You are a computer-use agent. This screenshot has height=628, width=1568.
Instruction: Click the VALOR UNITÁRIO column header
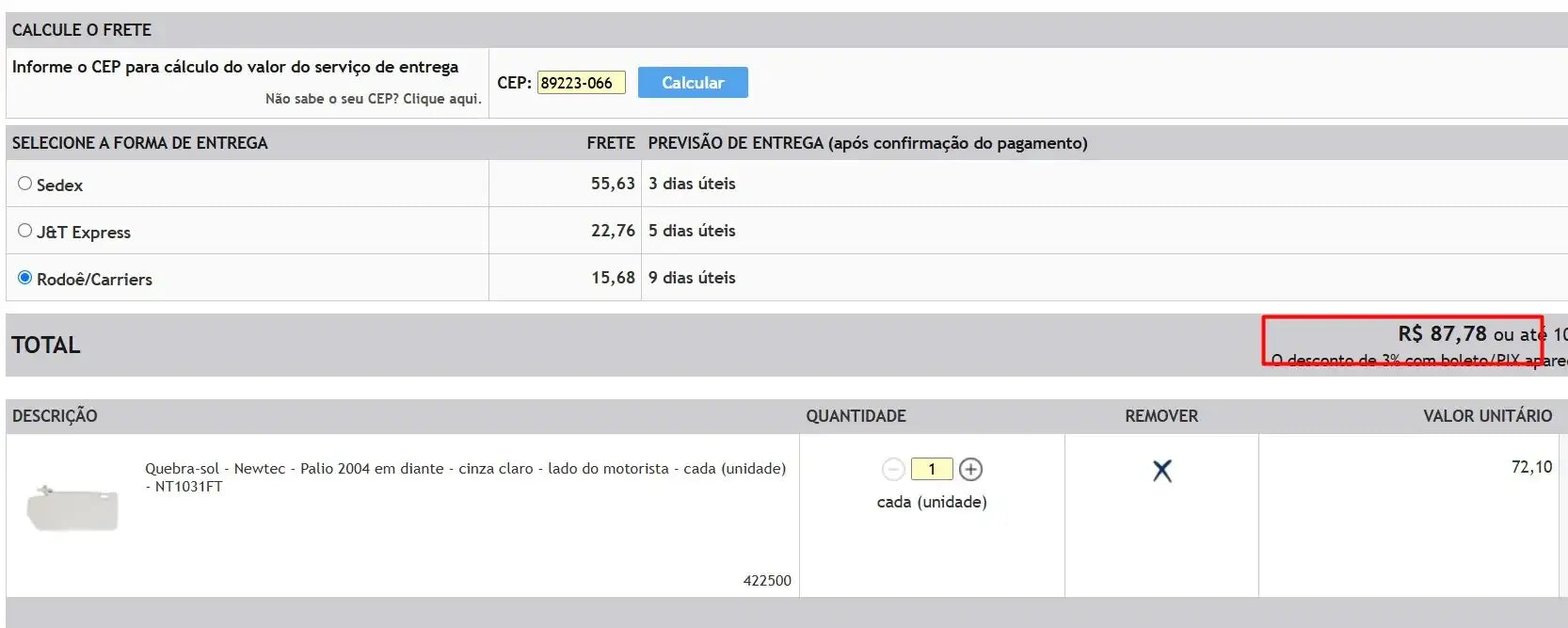click(x=1487, y=416)
